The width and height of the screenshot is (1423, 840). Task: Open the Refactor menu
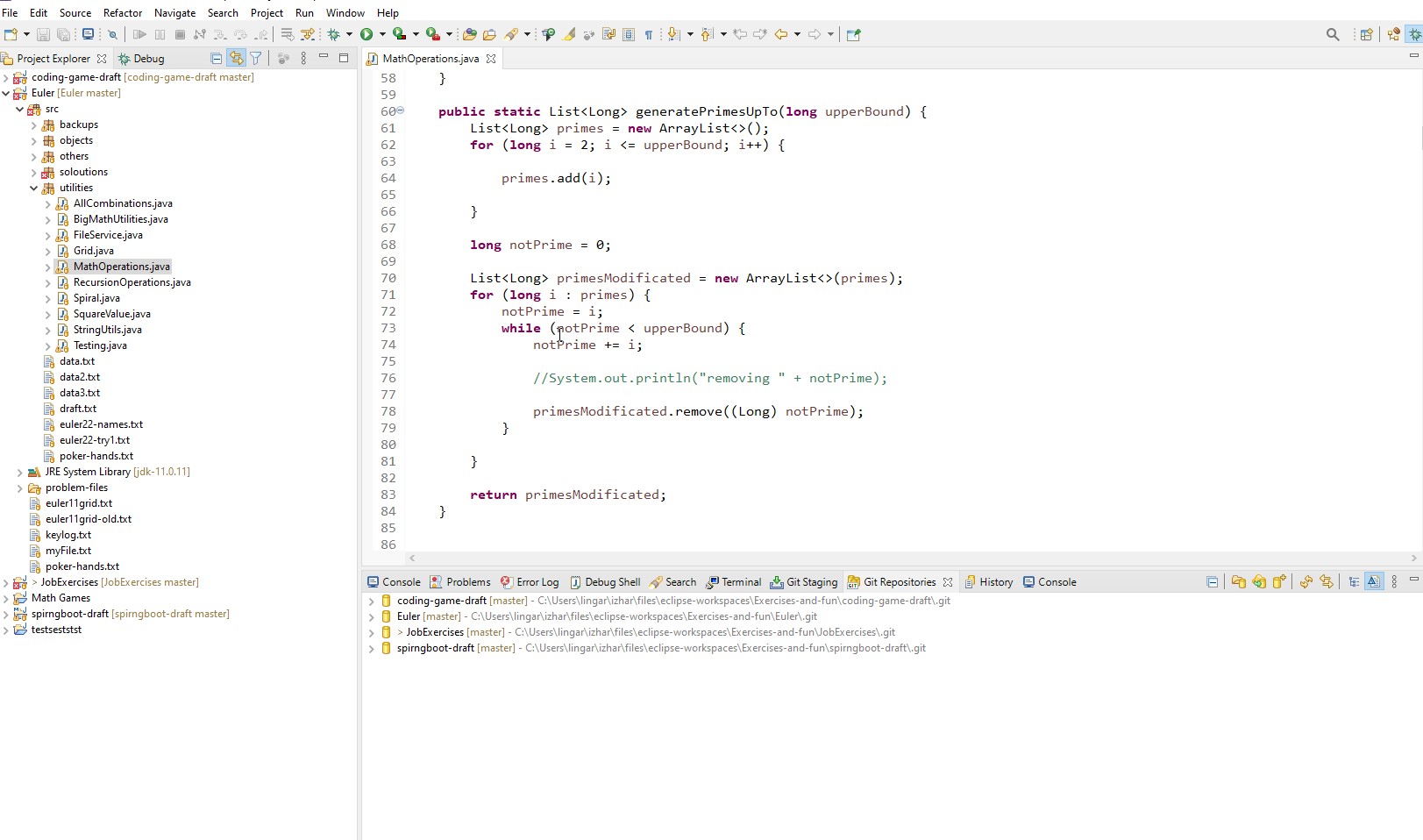pos(122,13)
